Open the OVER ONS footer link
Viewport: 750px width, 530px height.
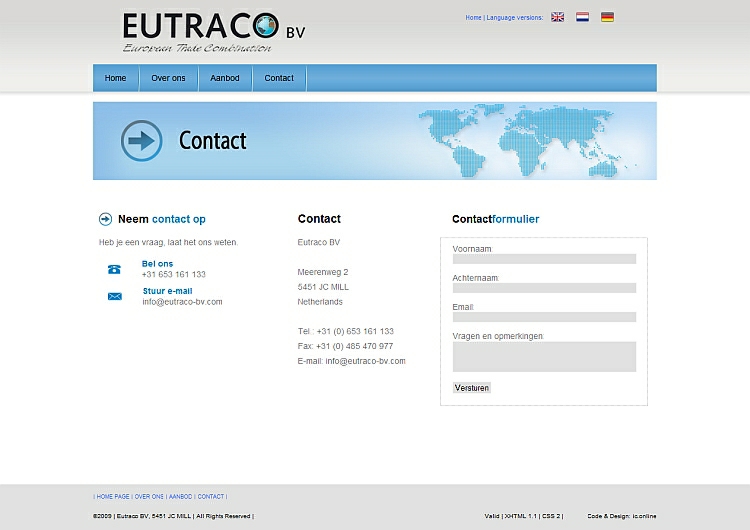click(x=149, y=496)
